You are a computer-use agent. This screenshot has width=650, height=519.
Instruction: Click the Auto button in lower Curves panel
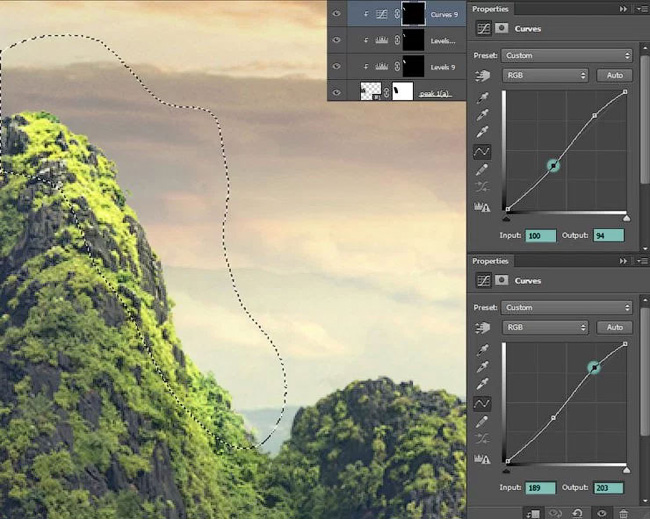pos(615,327)
